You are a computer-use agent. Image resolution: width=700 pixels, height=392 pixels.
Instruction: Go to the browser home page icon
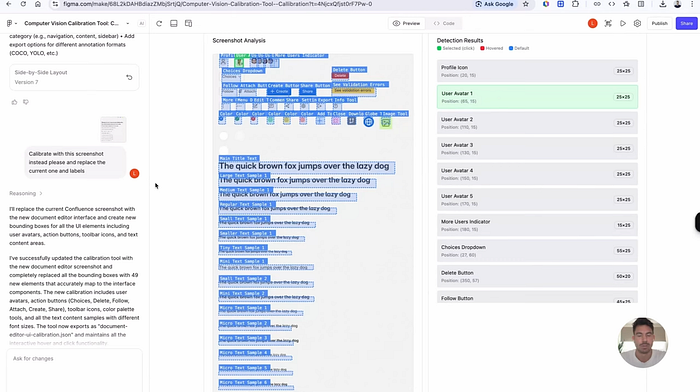[38, 4]
